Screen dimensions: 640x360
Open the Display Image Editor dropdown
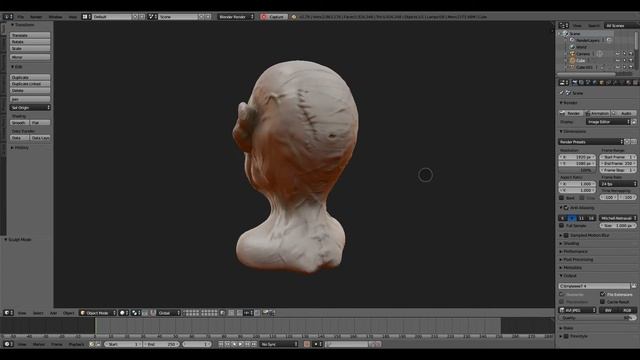pyautogui.click(x=608, y=122)
